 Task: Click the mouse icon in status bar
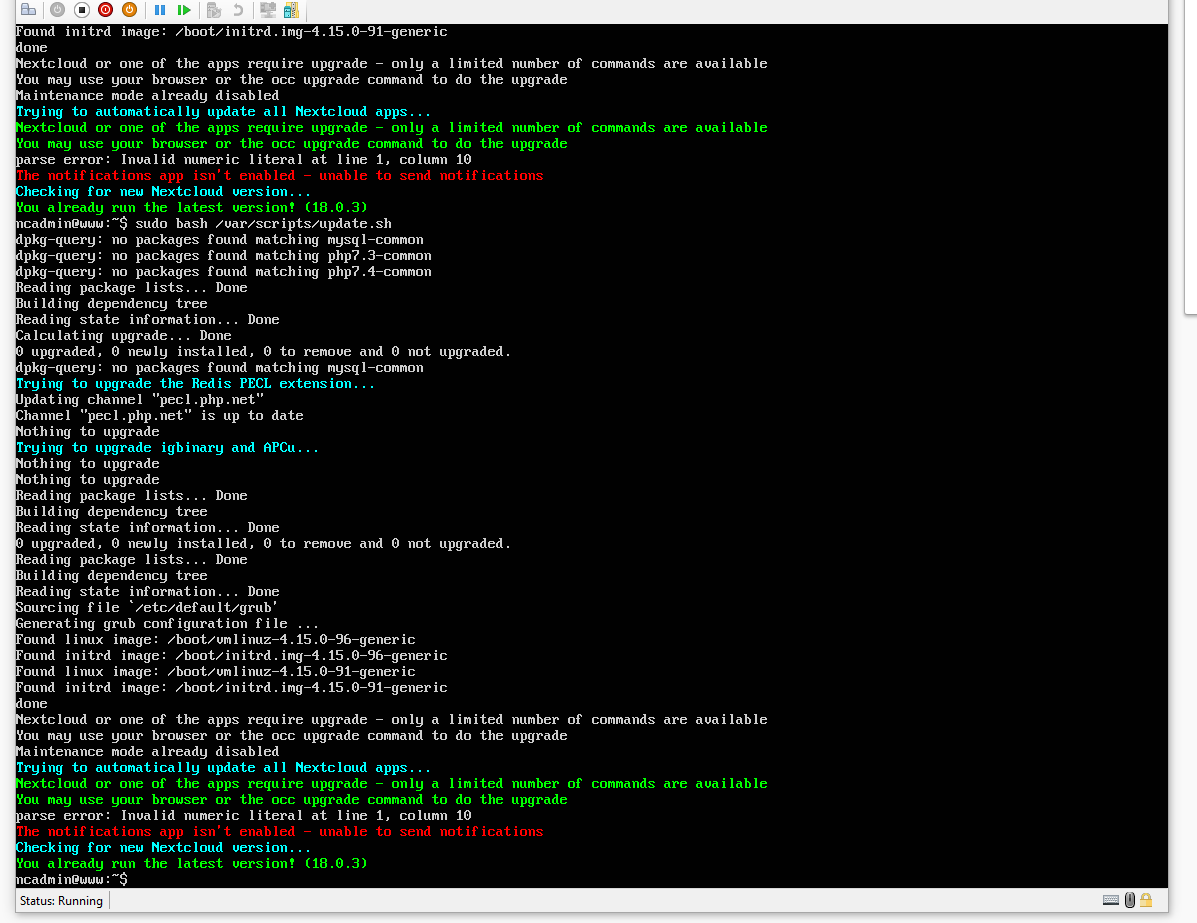tap(1130, 901)
